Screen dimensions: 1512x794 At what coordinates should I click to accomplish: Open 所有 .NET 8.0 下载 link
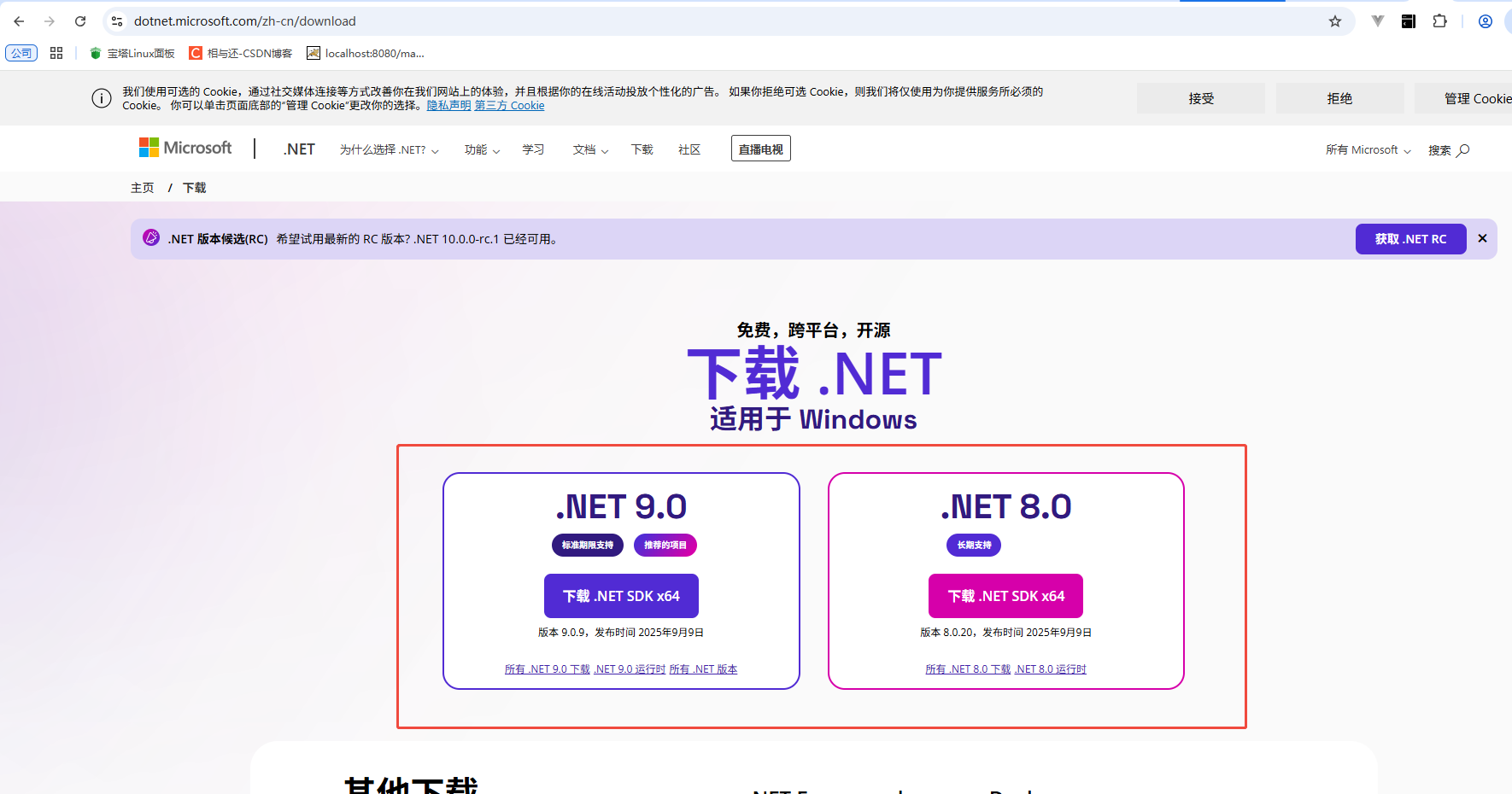[968, 669]
